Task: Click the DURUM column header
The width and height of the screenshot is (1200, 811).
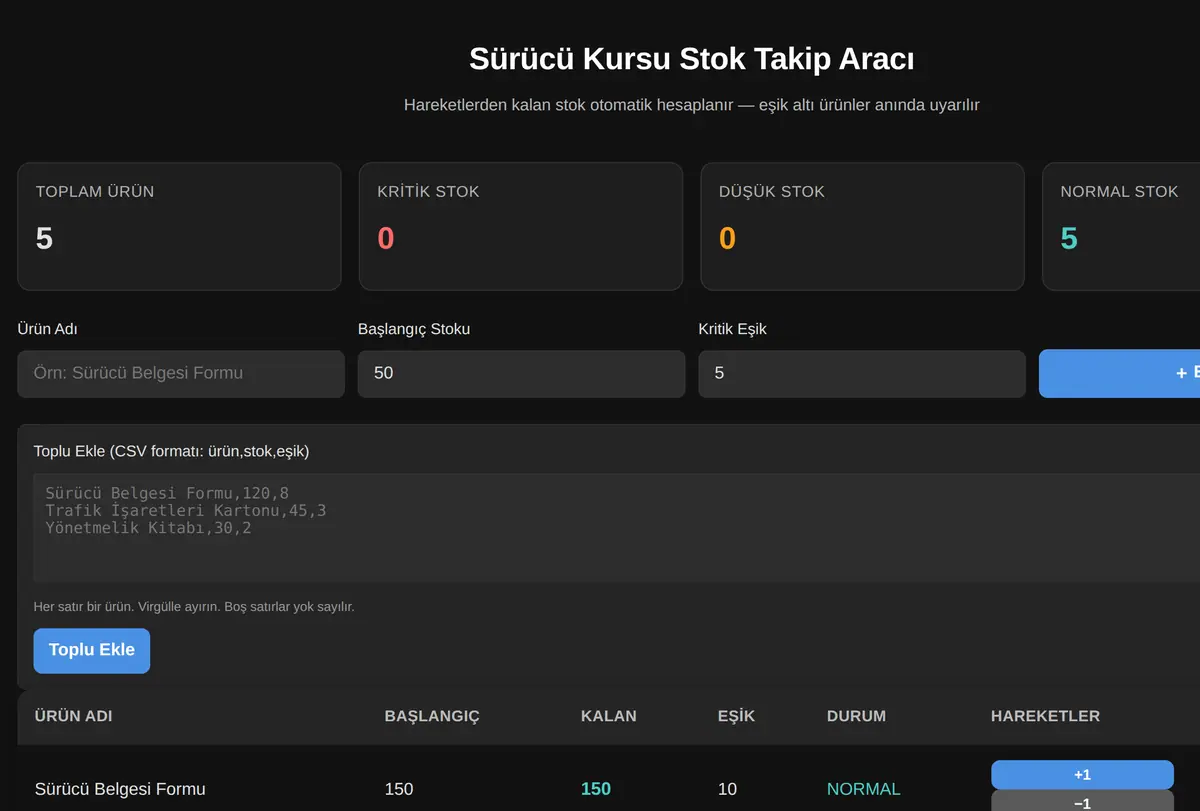Action: pyautogui.click(x=856, y=716)
